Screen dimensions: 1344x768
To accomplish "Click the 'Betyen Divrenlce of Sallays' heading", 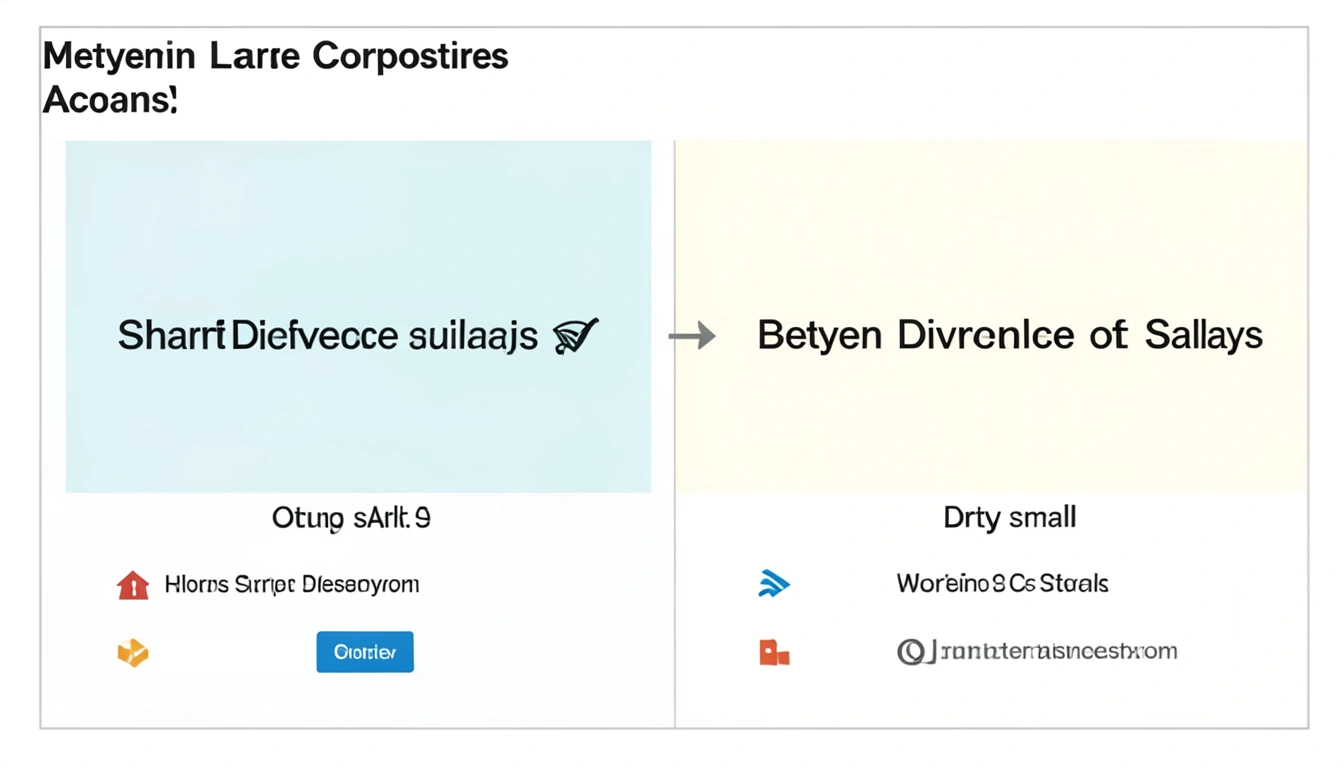I will tap(1010, 335).
